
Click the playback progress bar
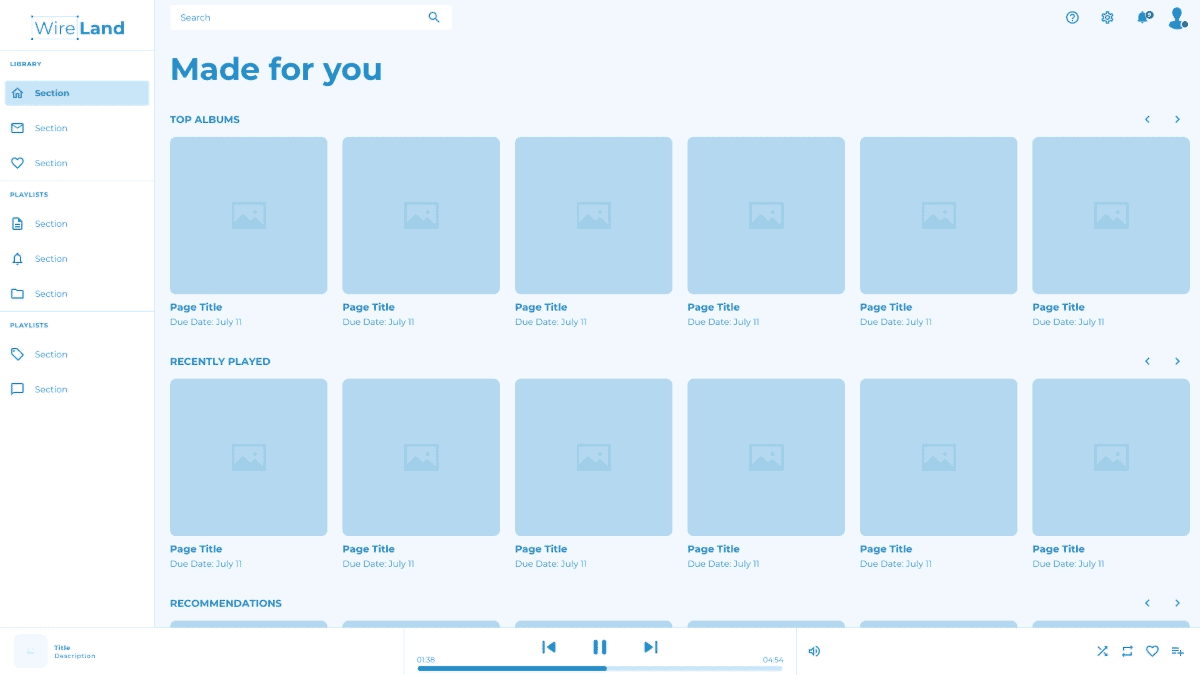click(600, 668)
